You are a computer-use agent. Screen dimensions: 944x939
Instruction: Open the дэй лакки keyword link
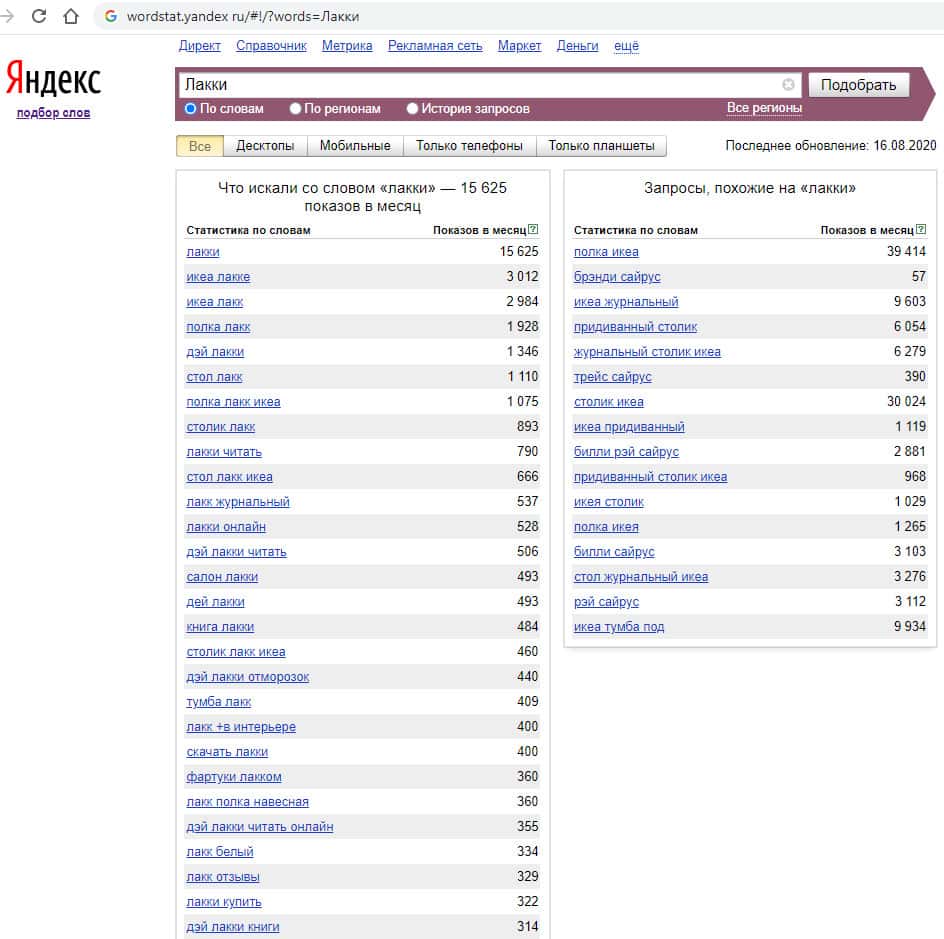tap(215, 352)
